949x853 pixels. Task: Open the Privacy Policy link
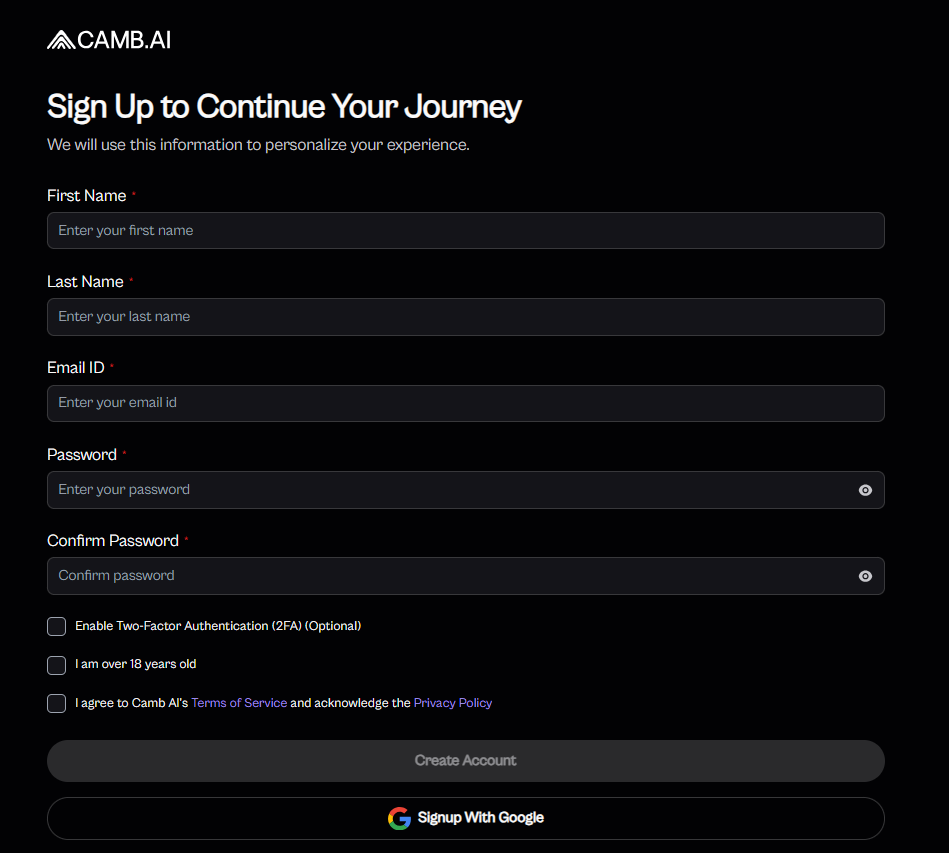point(453,703)
